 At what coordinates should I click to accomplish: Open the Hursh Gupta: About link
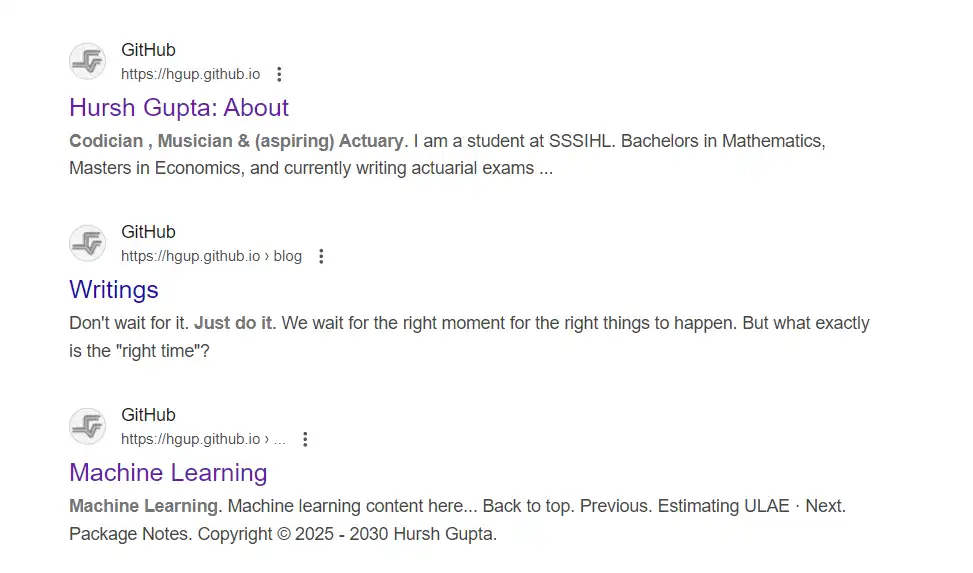(179, 107)
